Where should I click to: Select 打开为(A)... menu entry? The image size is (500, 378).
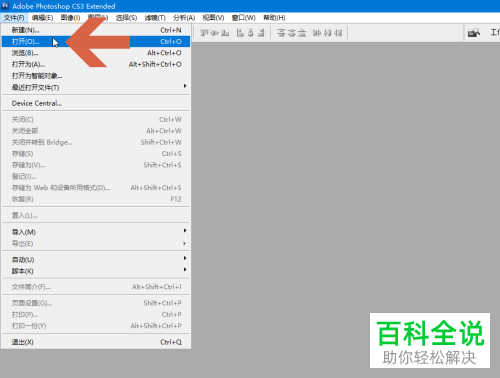pyautogui.click(x=96, y=64)
